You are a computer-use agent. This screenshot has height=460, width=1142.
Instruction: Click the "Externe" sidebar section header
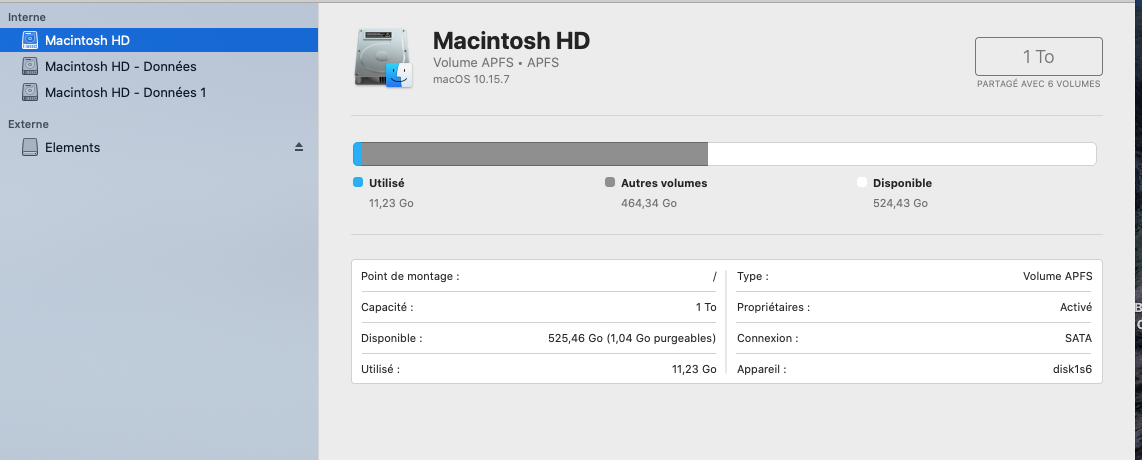pyautogui.click(x=28, y=124)
